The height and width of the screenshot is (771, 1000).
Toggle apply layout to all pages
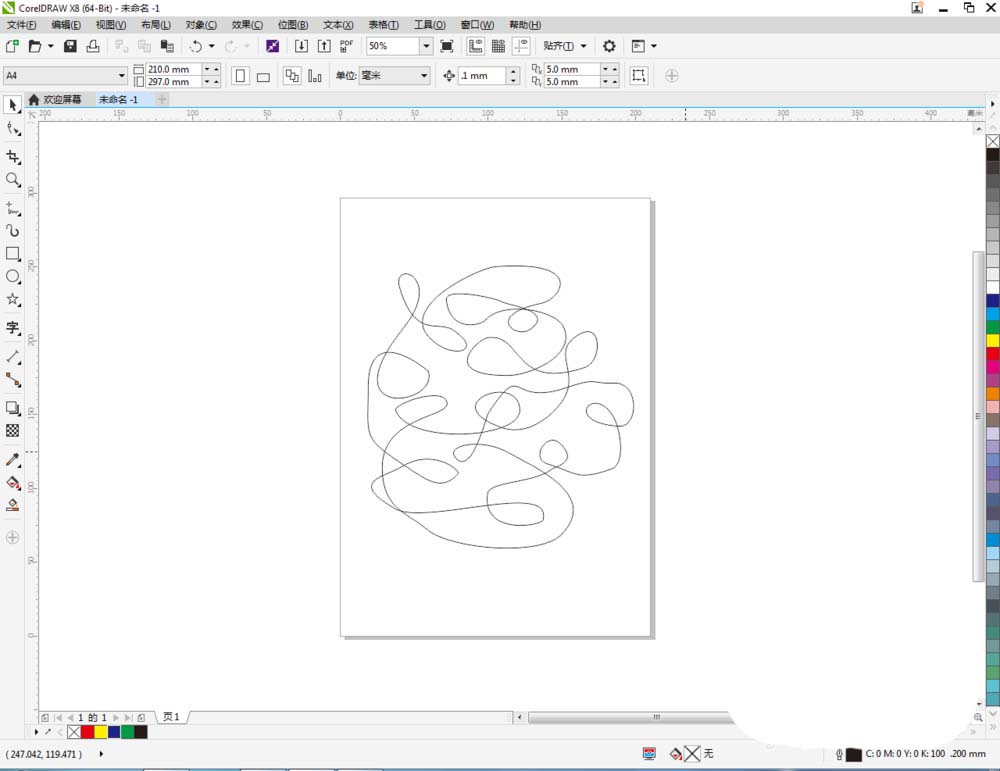292,76
